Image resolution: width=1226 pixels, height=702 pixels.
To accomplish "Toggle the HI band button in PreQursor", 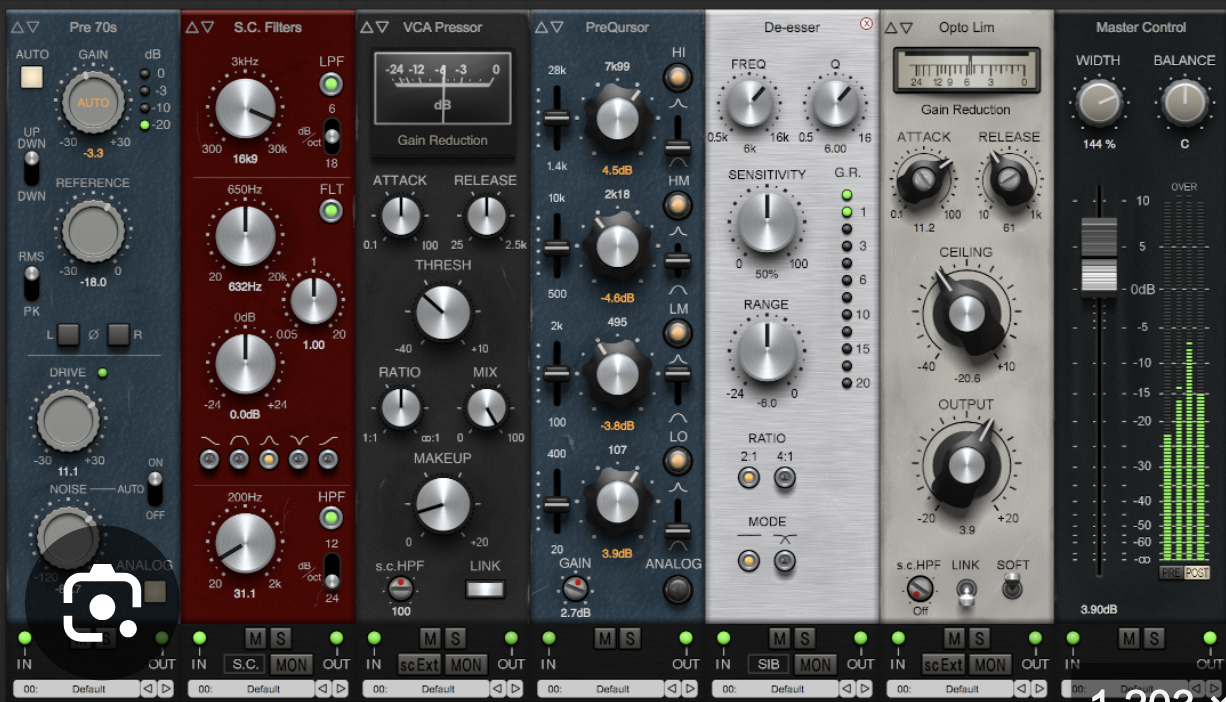I will 678,77.
